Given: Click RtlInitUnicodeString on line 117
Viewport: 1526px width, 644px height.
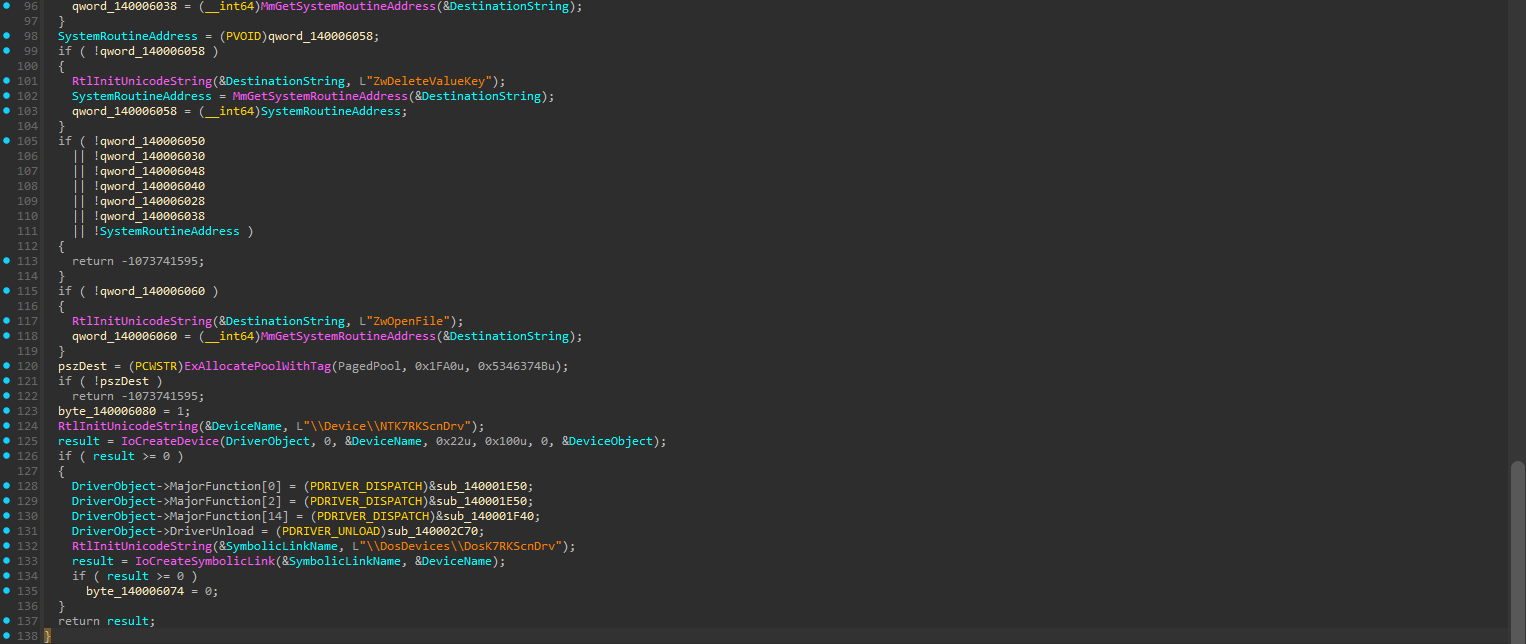Looking at the screenshot, I should 142,321.
